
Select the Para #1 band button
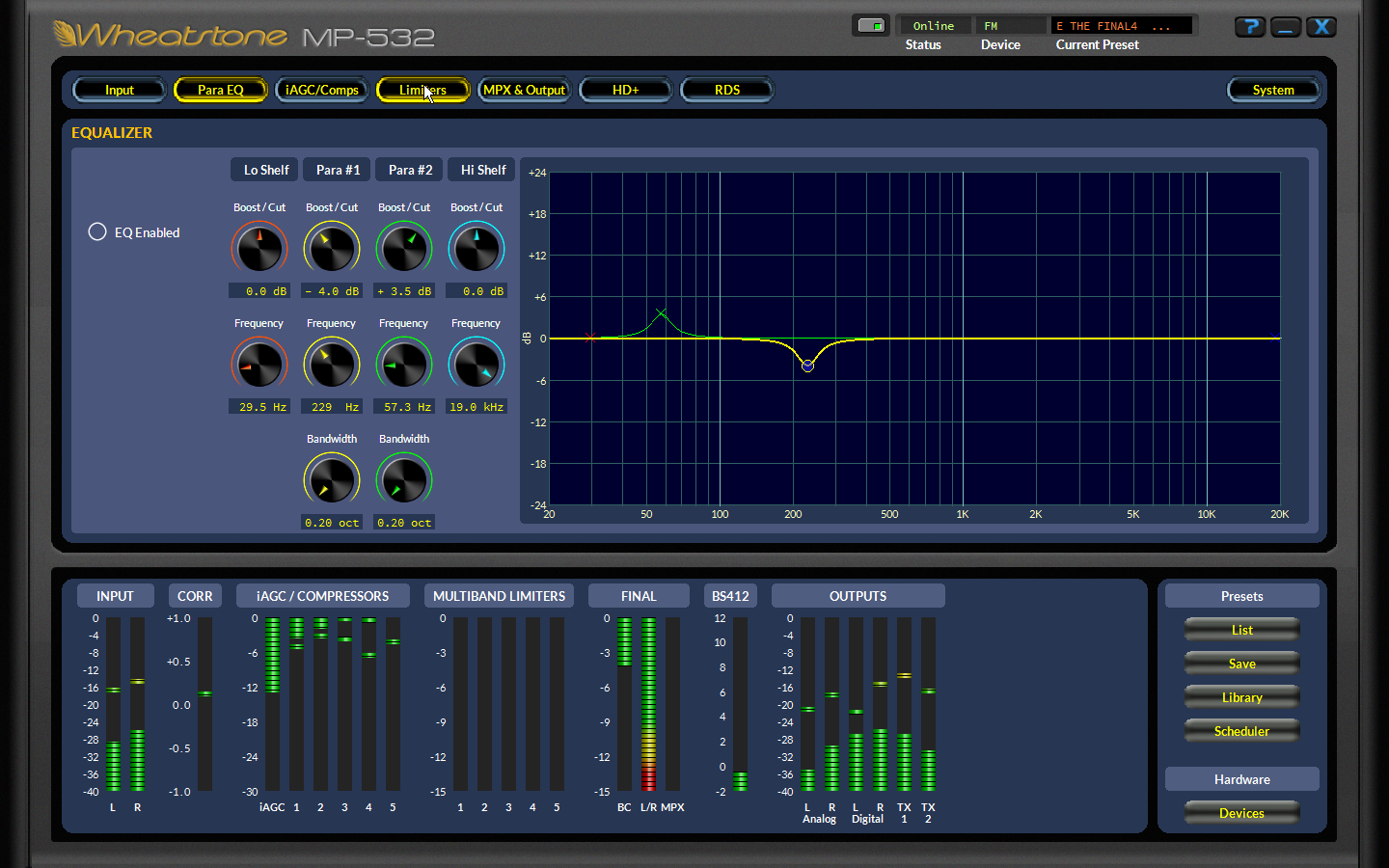(338, 170)
